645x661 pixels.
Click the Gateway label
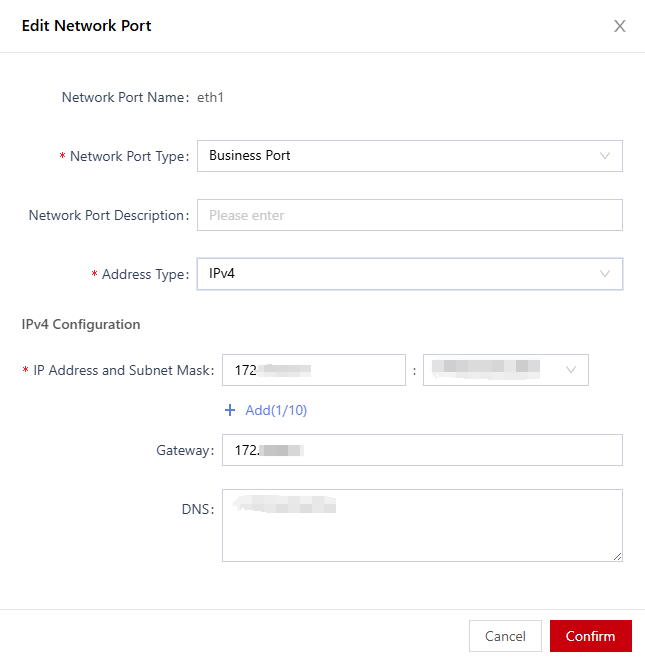(x=185, y=450)
